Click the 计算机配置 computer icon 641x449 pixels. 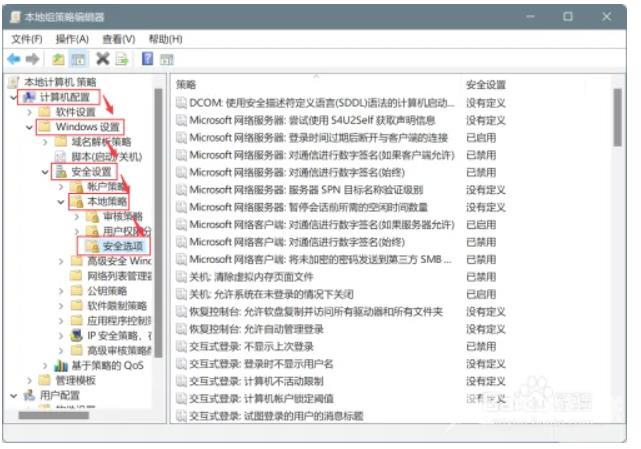click(x=29, y=97)
